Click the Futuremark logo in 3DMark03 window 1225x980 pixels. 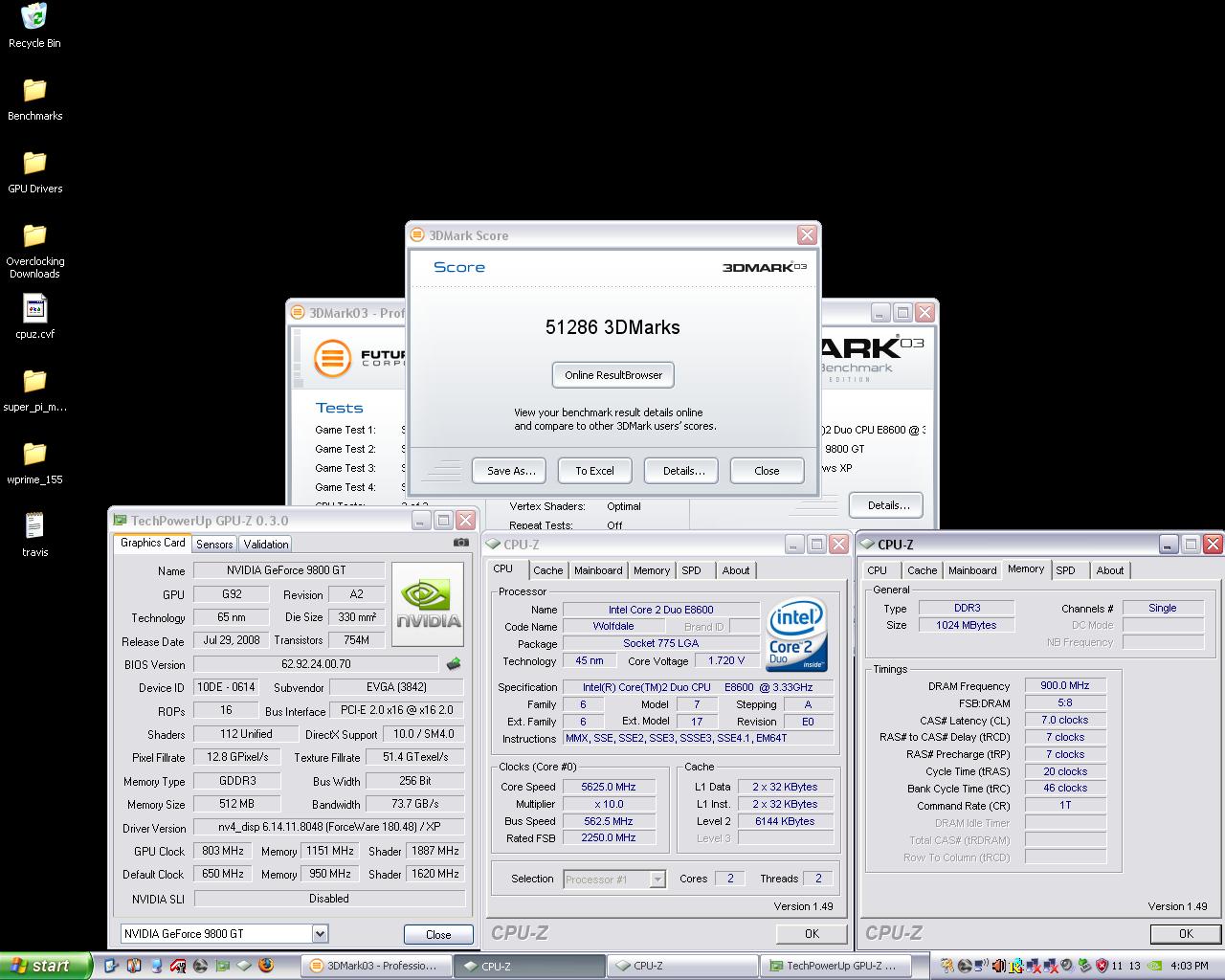point(332,359)
